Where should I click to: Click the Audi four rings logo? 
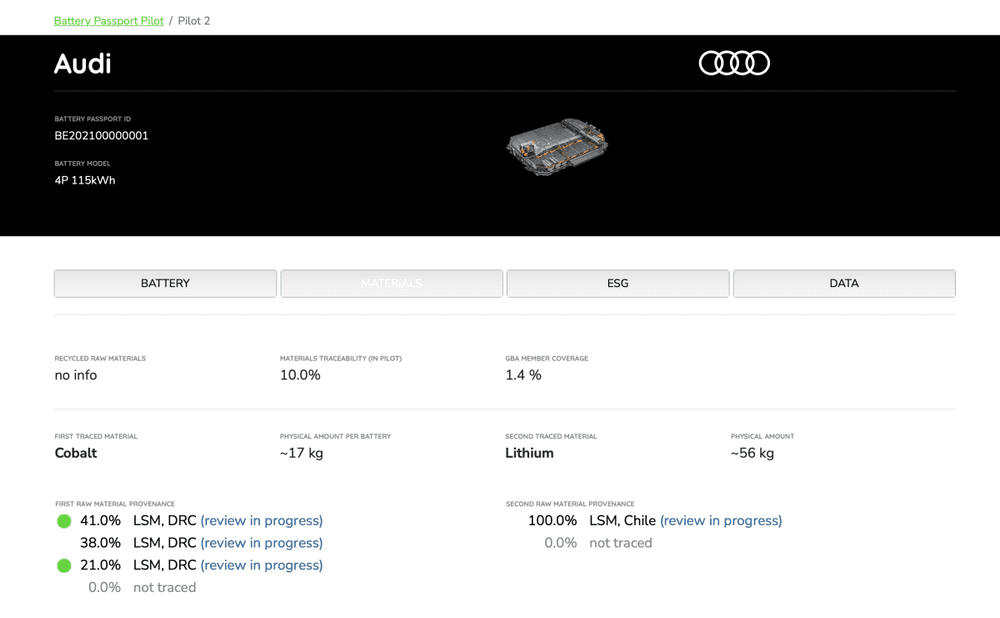pos(734,63)
